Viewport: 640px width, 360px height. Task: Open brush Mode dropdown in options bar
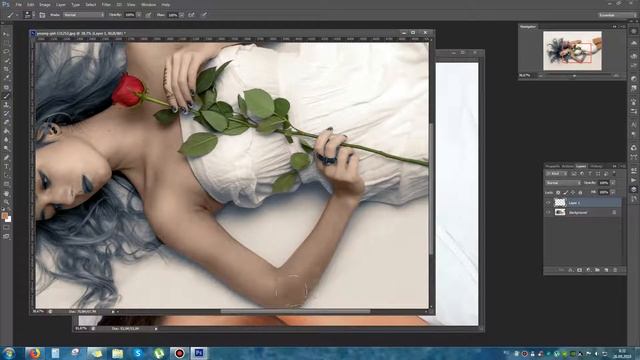(x=83, y=15)
